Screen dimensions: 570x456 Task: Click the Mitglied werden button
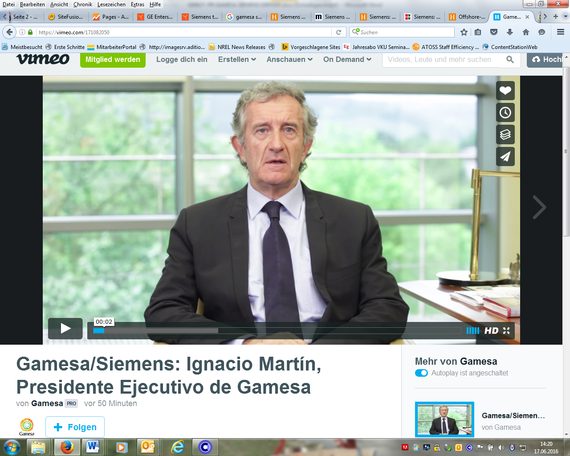113,60
